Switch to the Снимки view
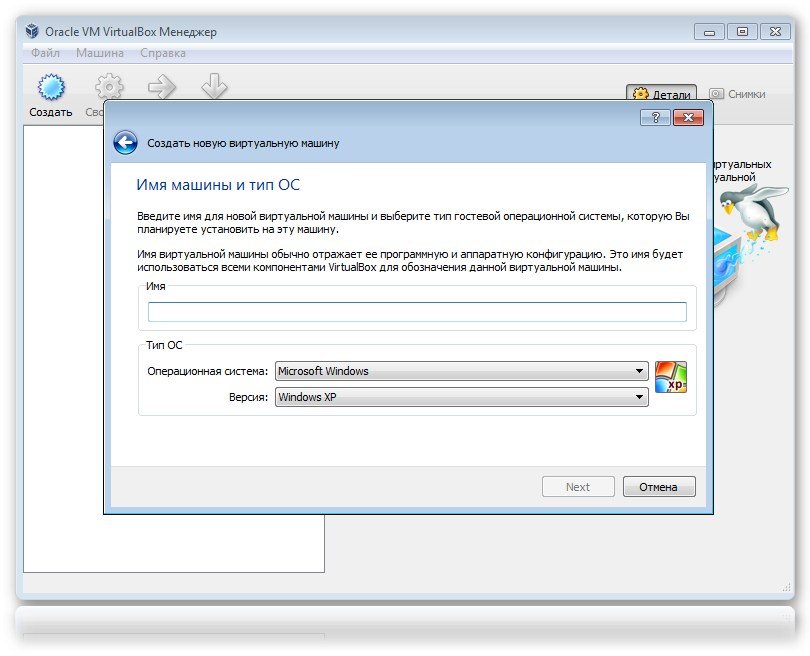 738,94
